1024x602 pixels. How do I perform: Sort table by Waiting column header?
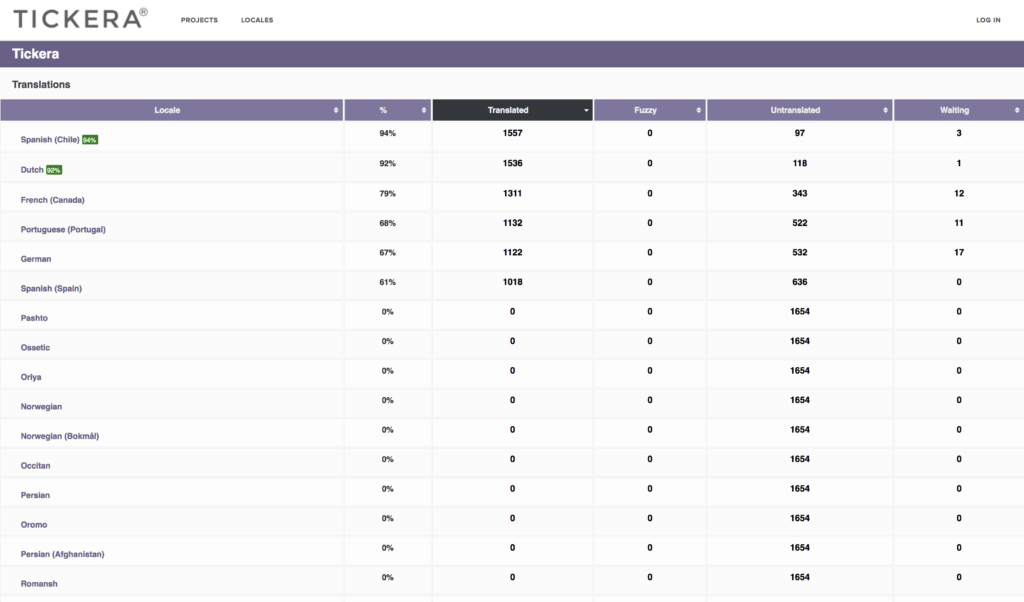(x=959, y=110)
